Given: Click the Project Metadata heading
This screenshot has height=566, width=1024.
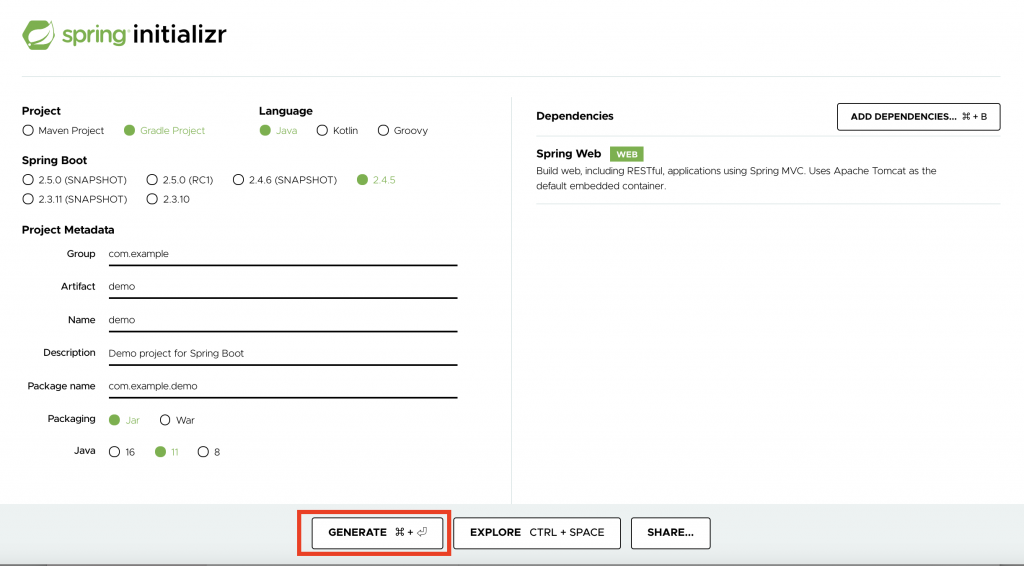Looking at the screenshot, I should [68, 230].
